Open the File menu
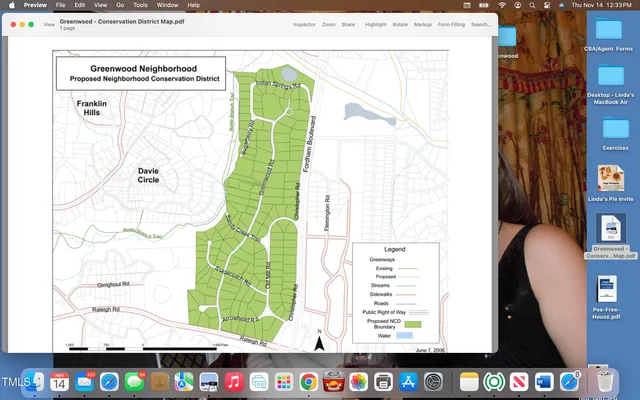 [61, 5]
